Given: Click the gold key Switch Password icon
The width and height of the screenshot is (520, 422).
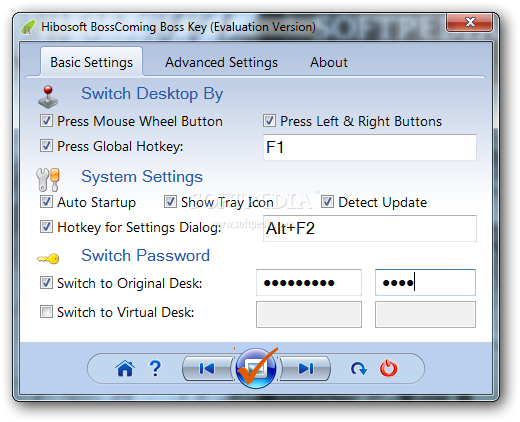Looking at the screenshot, I should [x=48, y=259].
